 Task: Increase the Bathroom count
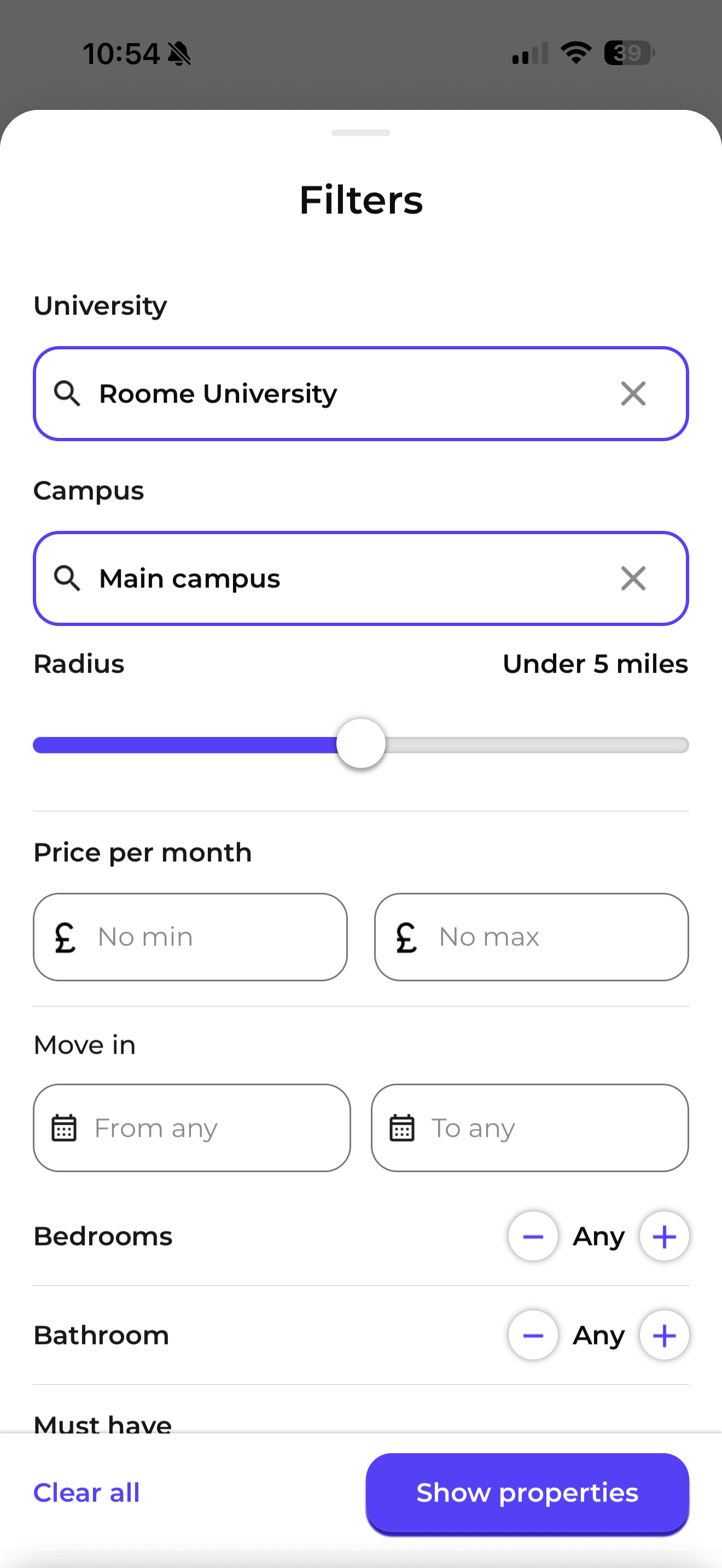coord(663,1336)
